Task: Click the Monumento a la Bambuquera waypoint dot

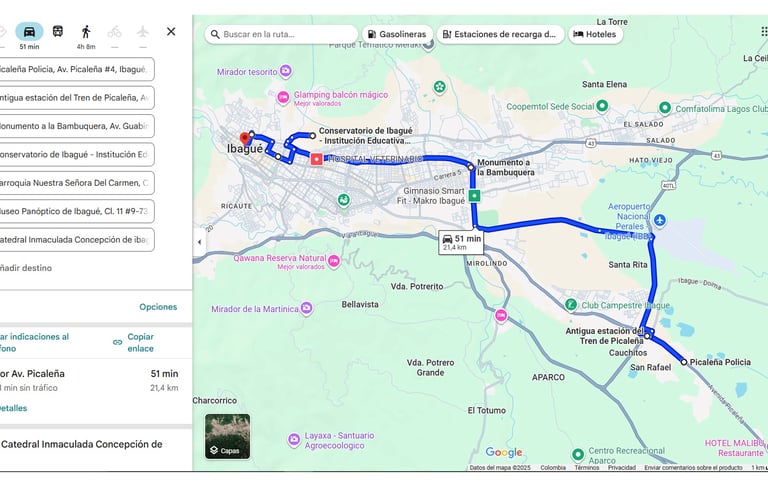Action: (471, 167)
